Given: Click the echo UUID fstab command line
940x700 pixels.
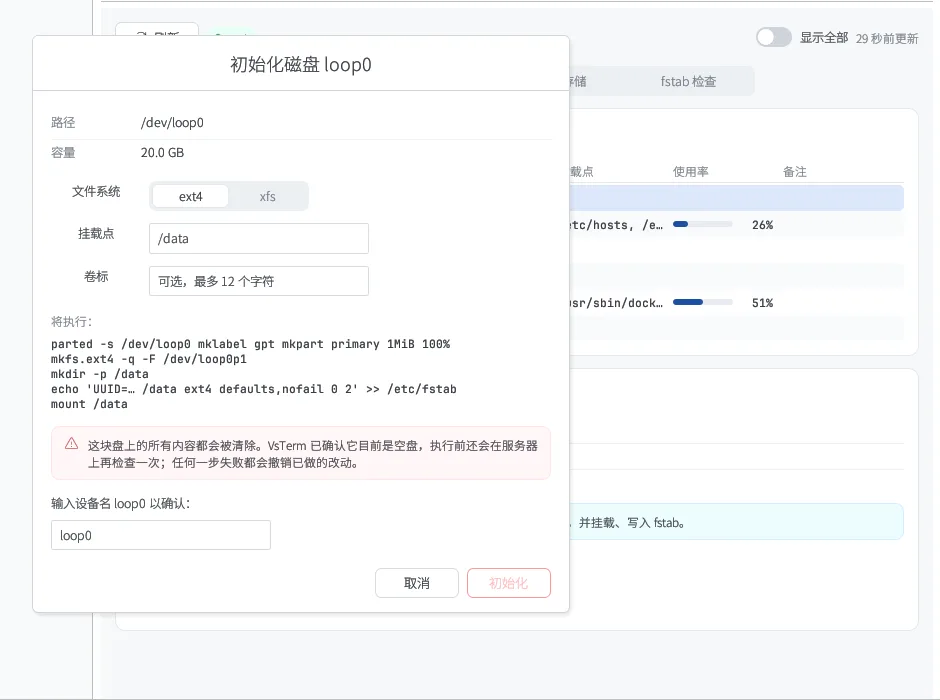Looking at the screenshot, I should coord(254,389).
